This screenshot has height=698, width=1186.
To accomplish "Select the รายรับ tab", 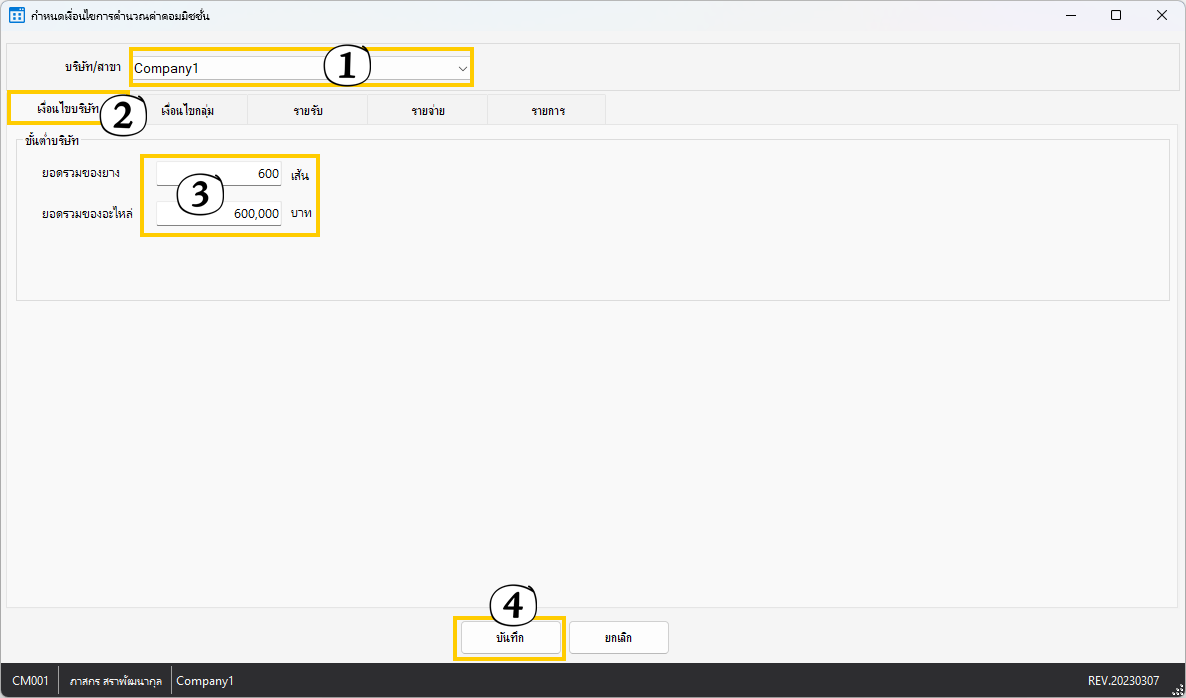I will (308, 110).
